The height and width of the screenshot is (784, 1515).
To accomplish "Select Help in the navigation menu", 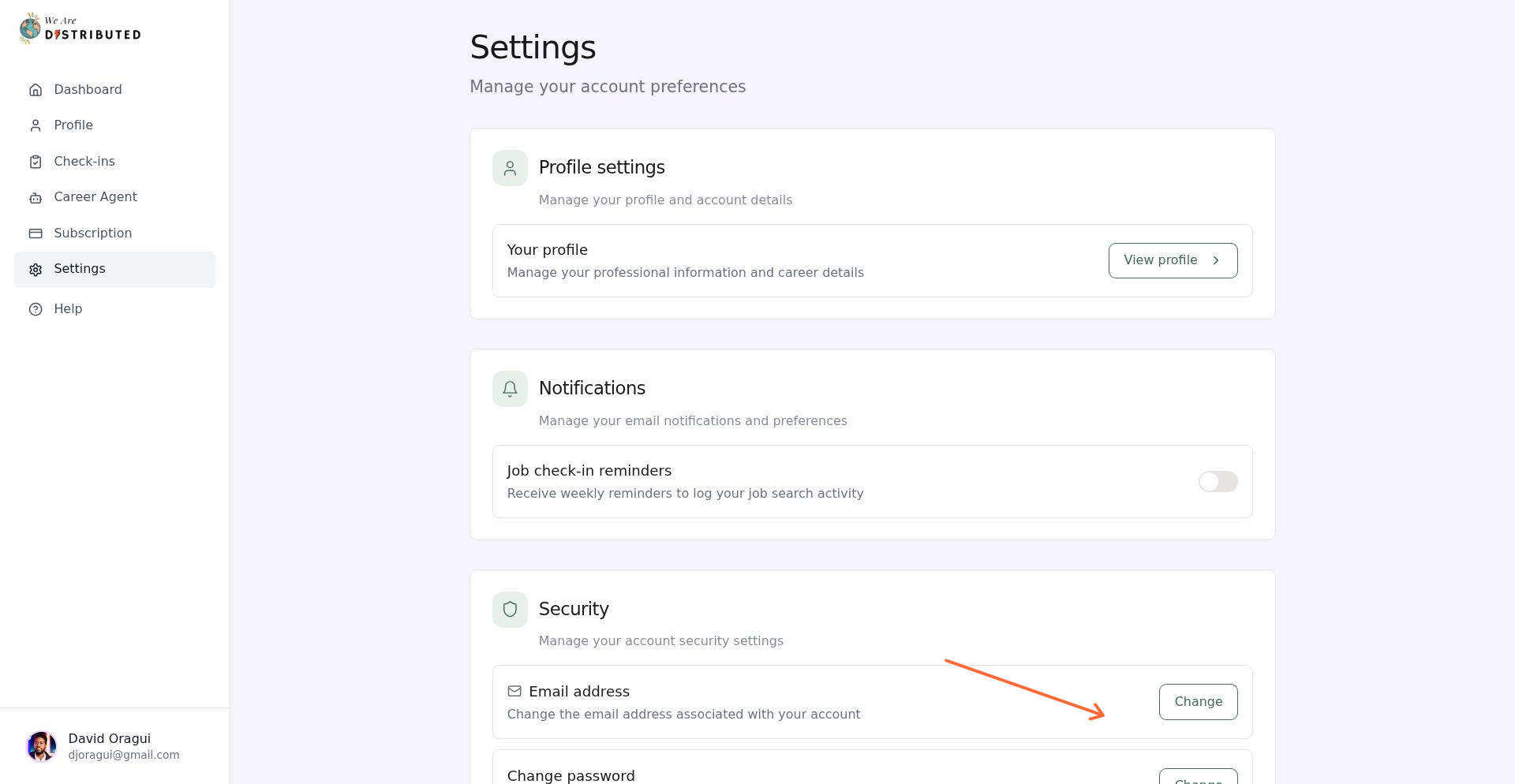I will pyautogui.click(x=68, y=308).
